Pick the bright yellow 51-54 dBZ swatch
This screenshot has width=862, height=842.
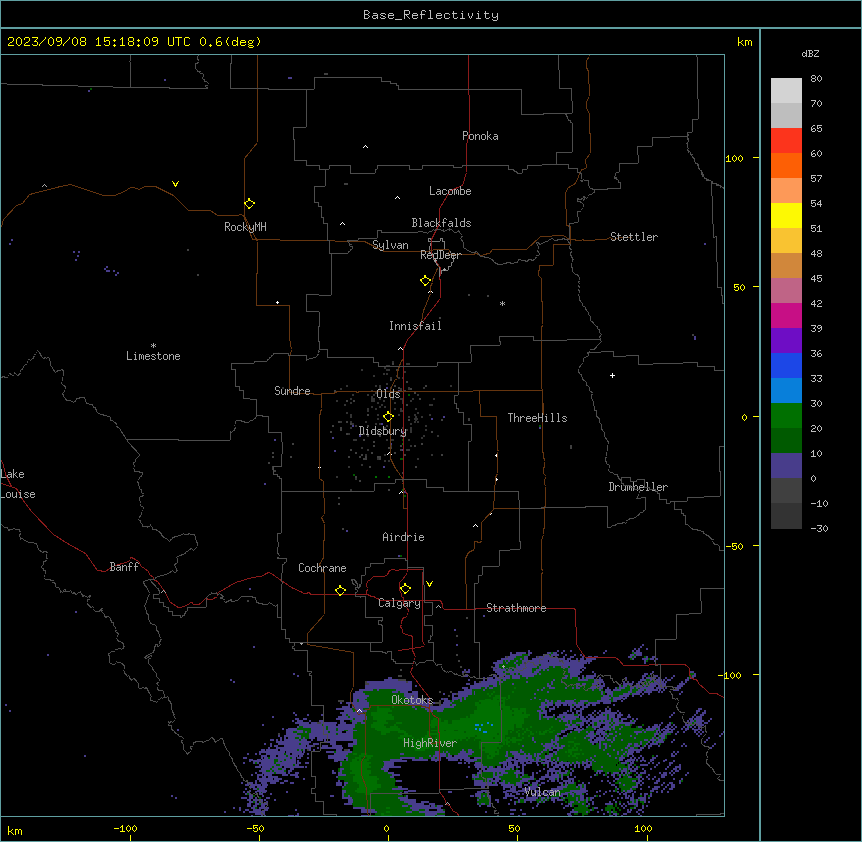pyautogui.click(x=786, y=215)
